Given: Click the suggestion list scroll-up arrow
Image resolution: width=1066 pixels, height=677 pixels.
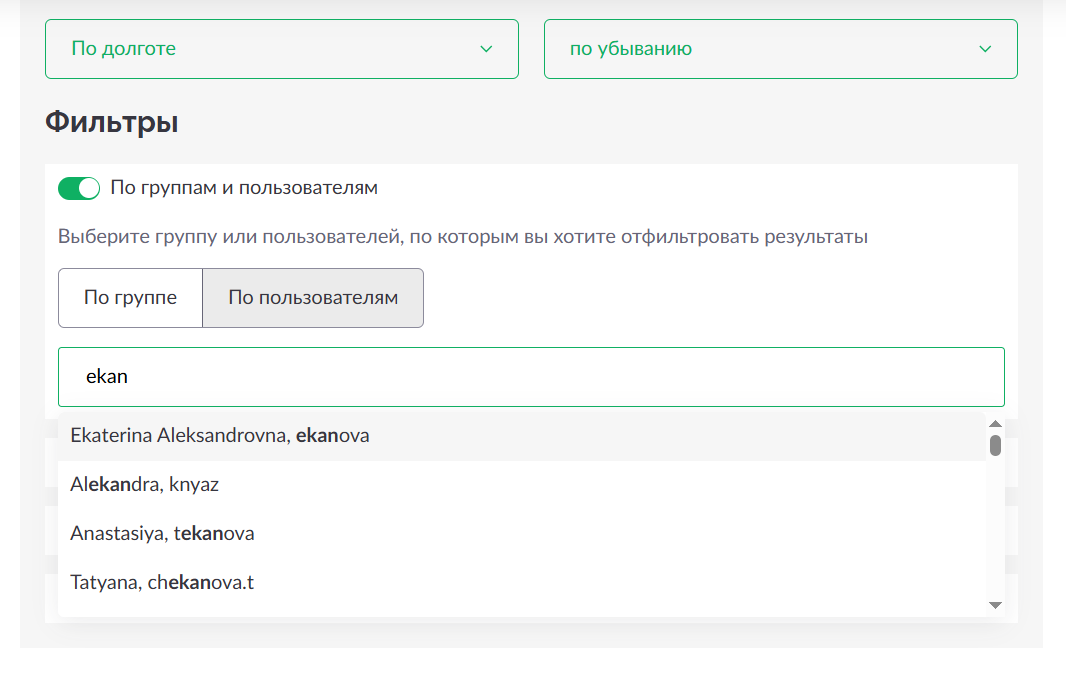Looking at the screenshot, I should pyautogui.click(x=995, y=422).
